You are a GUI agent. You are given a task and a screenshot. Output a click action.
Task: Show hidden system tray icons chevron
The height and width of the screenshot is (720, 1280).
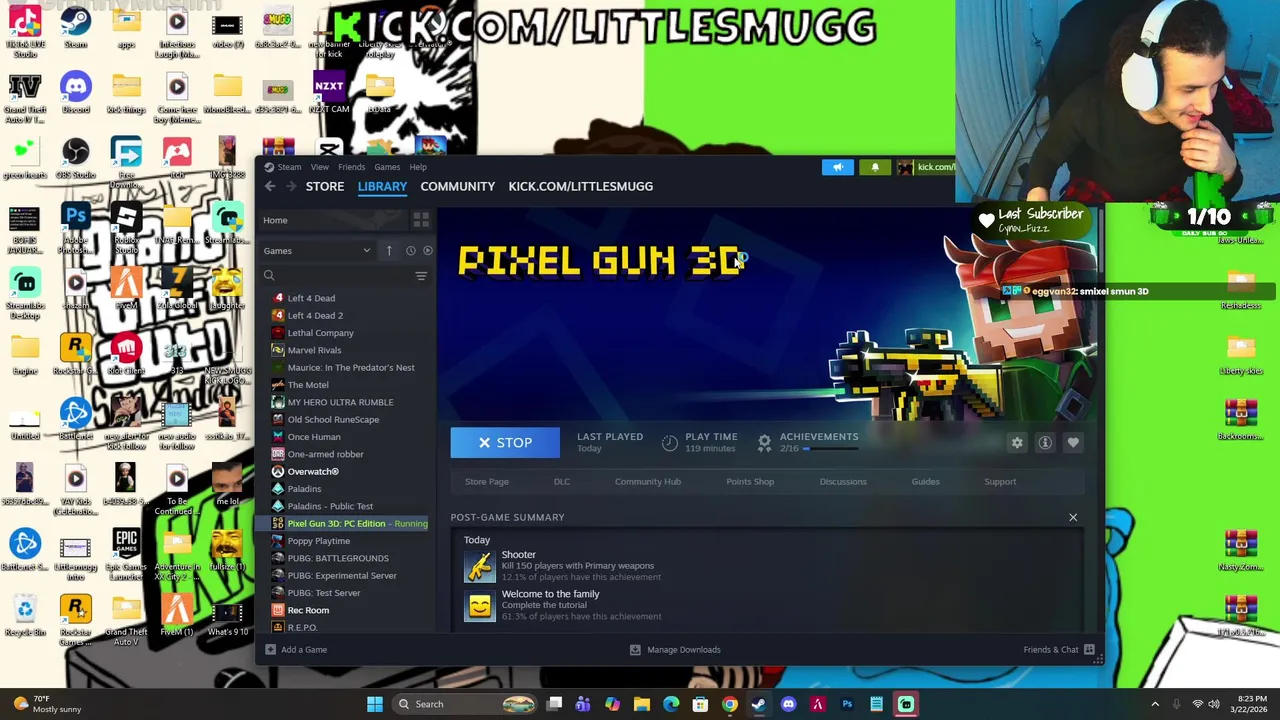1155,704
